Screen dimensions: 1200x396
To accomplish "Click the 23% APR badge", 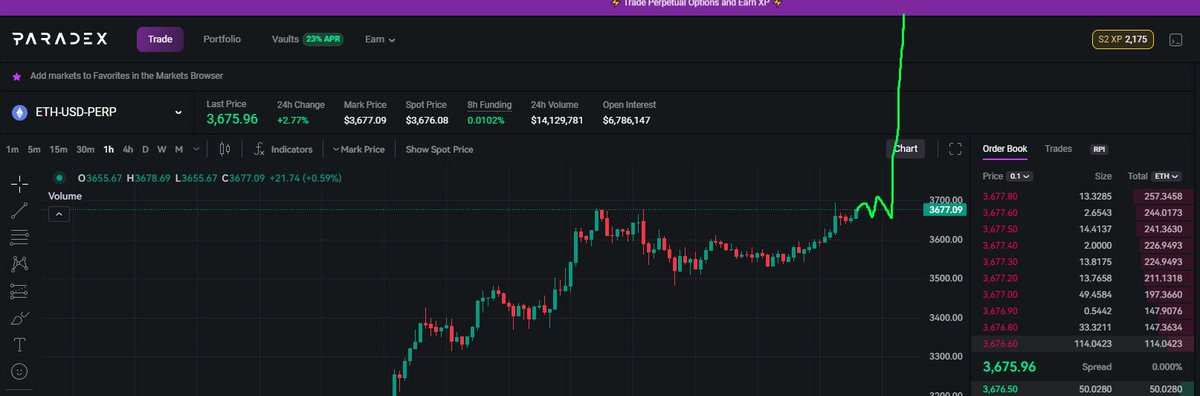I will tap(324, 40).
